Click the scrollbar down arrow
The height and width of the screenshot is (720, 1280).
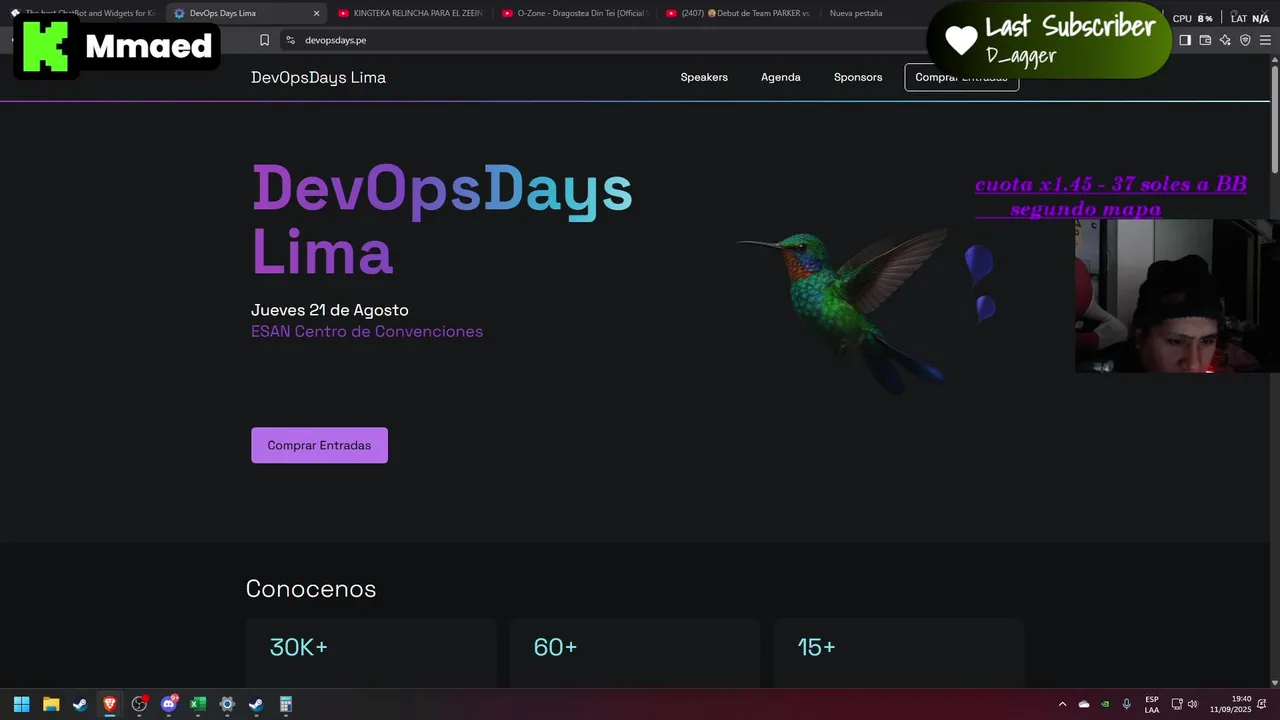(x=1274, y=683)
